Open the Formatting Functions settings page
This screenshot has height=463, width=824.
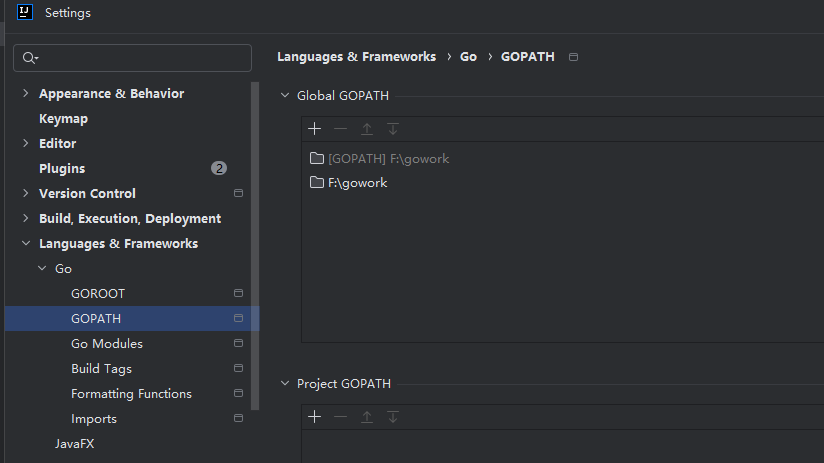tap(131, 394)
